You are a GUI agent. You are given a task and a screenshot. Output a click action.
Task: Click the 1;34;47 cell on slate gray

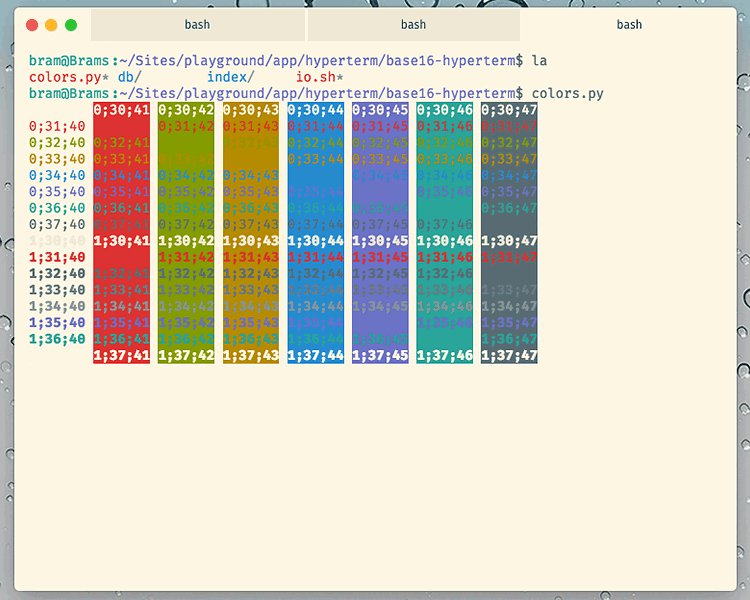click(509, 306)
